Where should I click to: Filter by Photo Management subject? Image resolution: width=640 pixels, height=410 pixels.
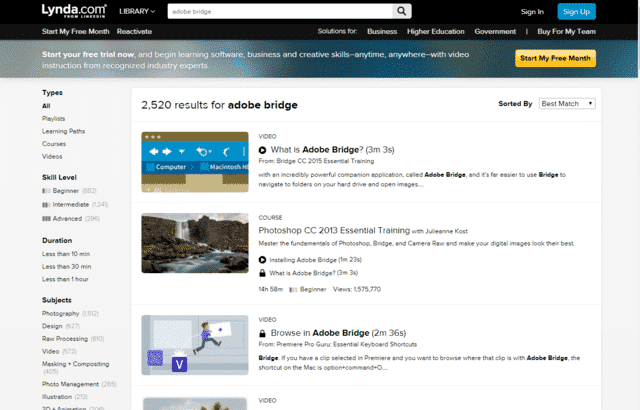point(70,384)
